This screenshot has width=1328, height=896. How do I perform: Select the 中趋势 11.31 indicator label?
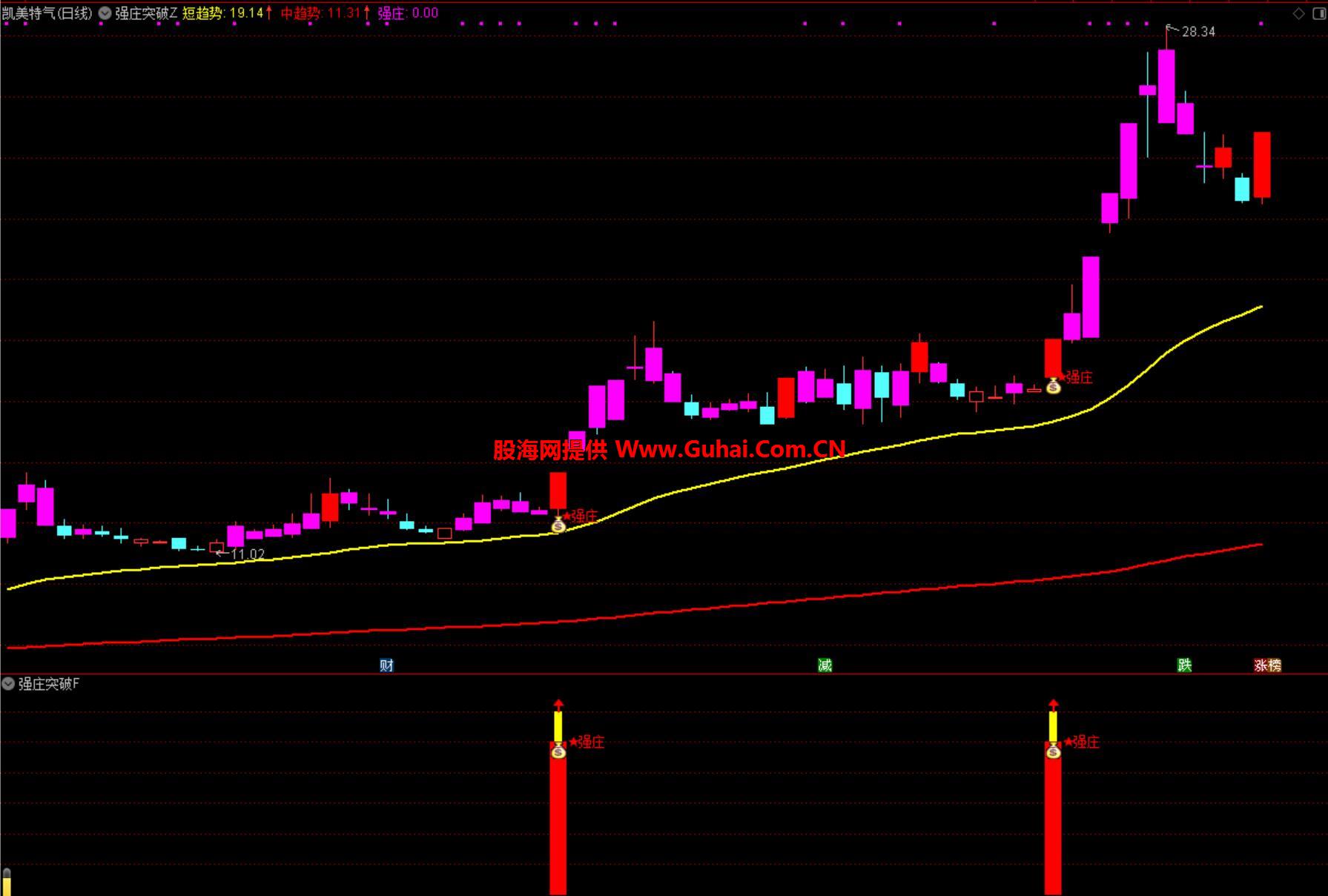coord(320,13)
